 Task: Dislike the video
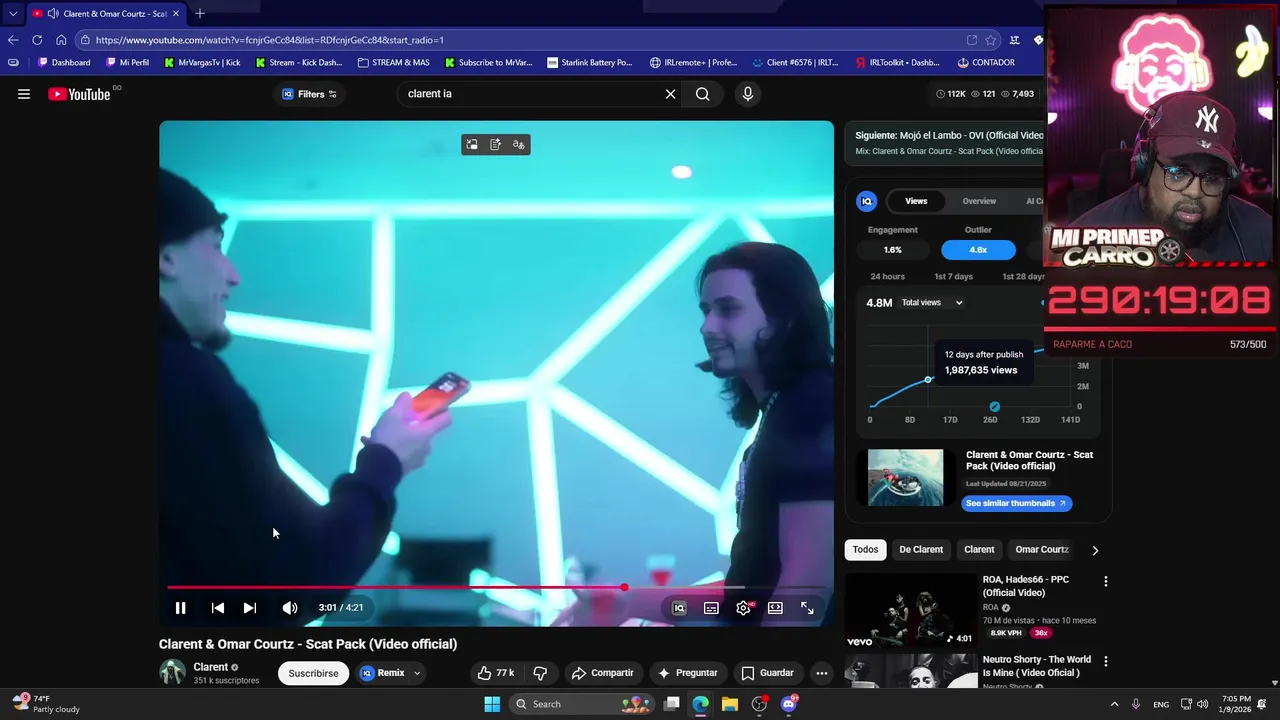coord(540,673)
